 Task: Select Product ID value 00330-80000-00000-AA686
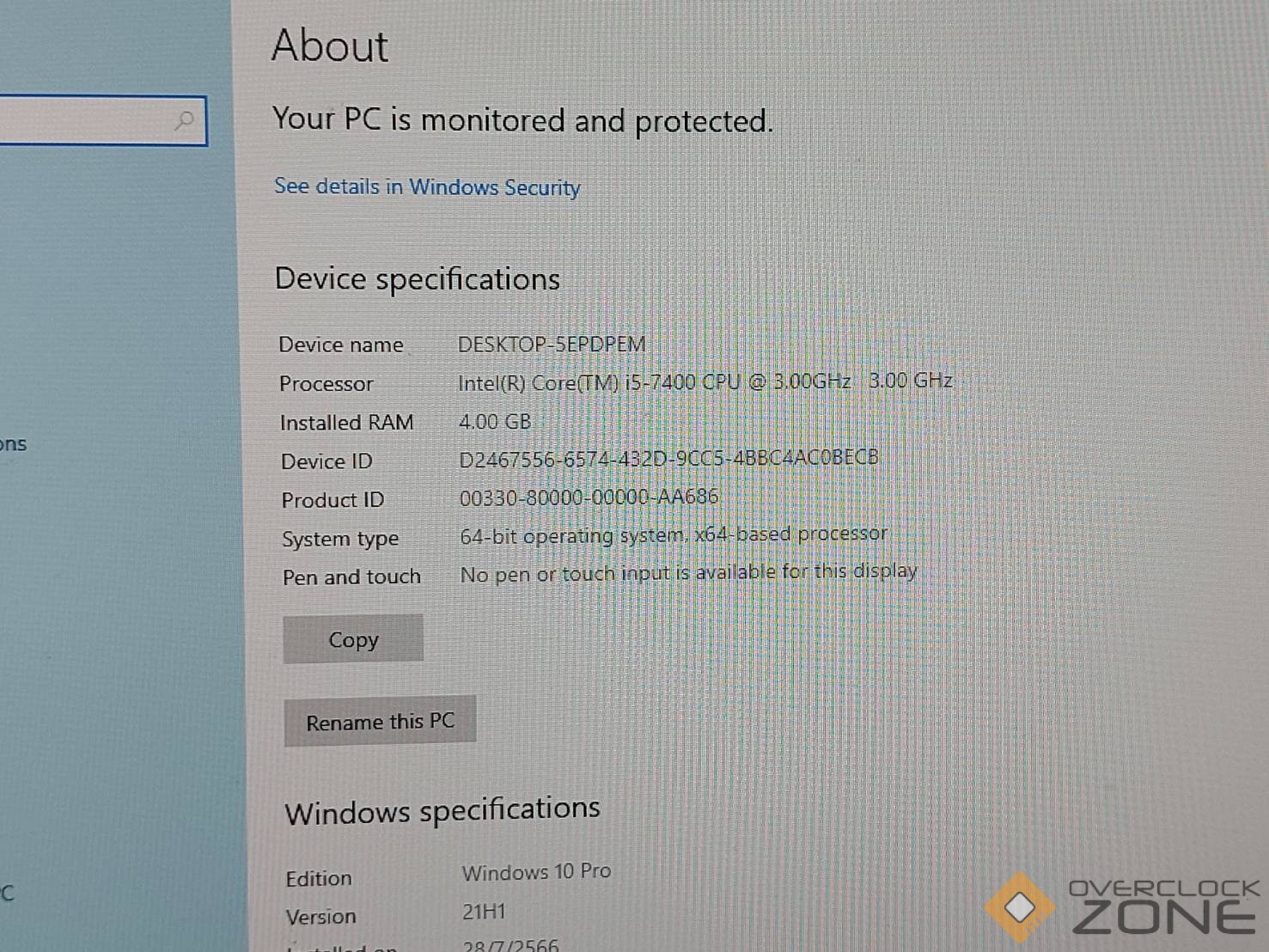click(589, 497)
